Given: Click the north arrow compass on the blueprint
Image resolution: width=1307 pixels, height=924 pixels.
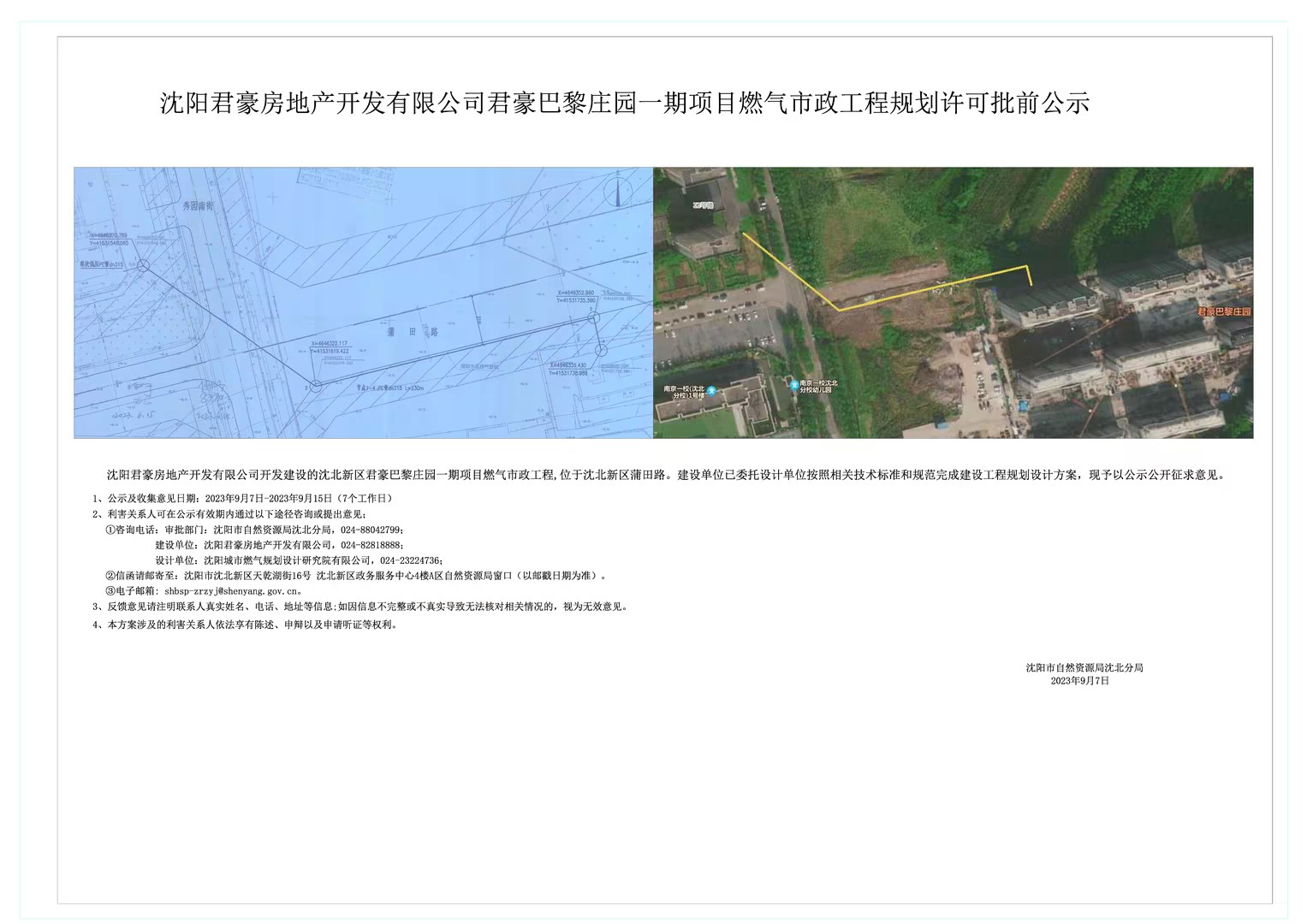Looking at the screenshot, I should coord(615,191).
